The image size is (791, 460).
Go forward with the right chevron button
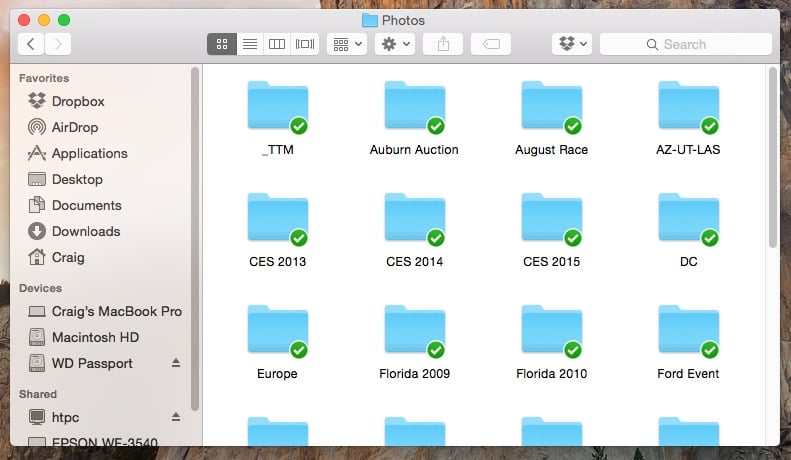58,44
